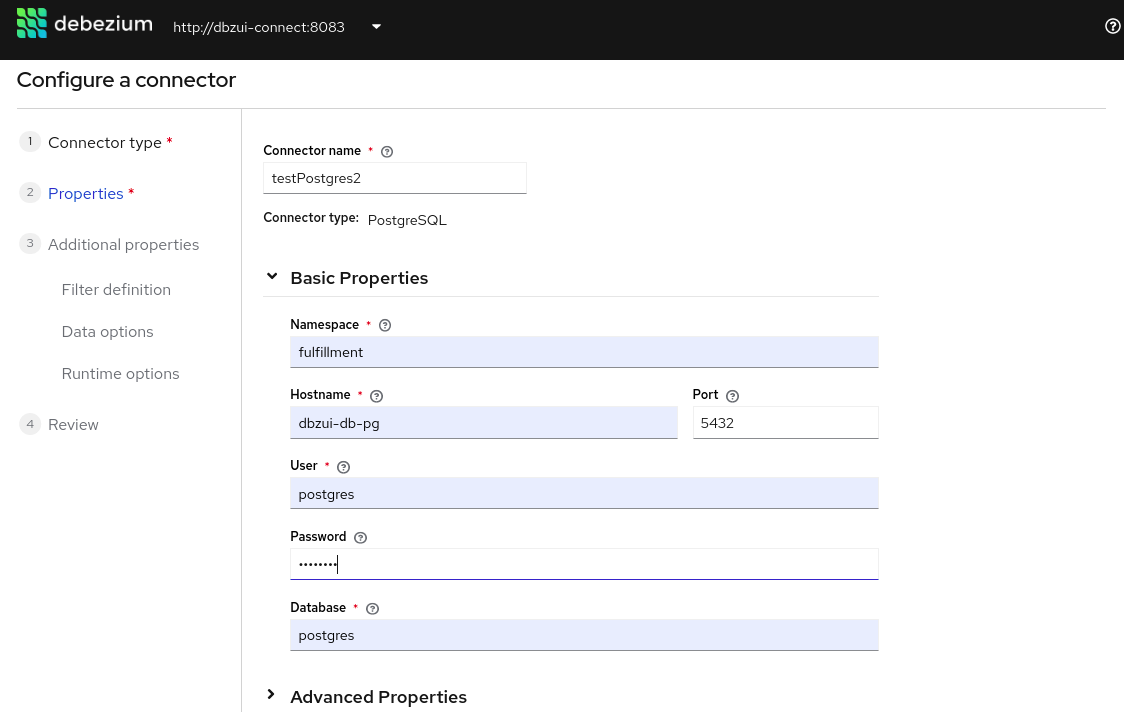
Task: Click the Port field help icon
Action: (732, 396)
